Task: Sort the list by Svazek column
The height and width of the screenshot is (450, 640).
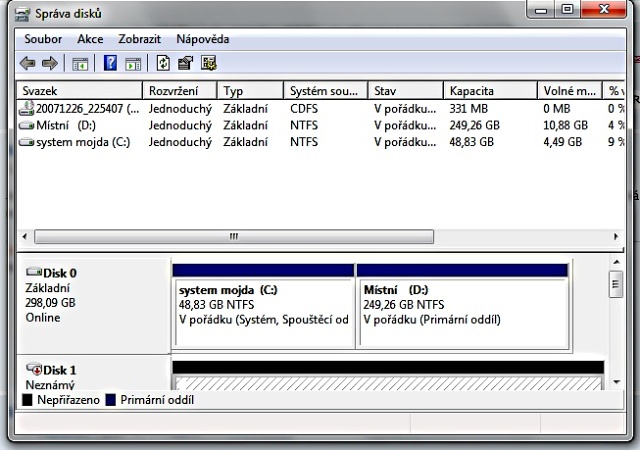Action: pos(80,90)
